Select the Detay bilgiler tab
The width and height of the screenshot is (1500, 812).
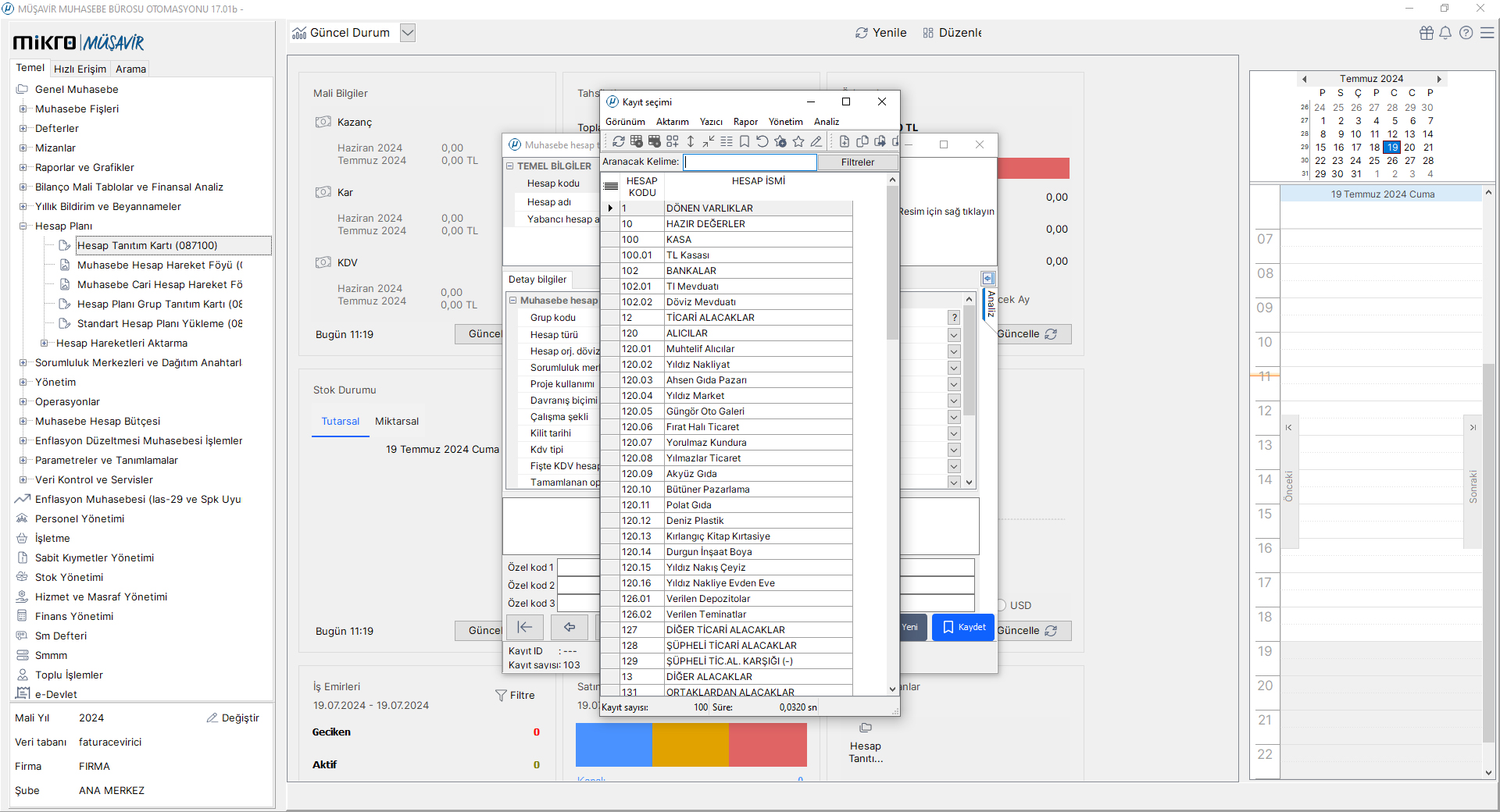[537, 280]
